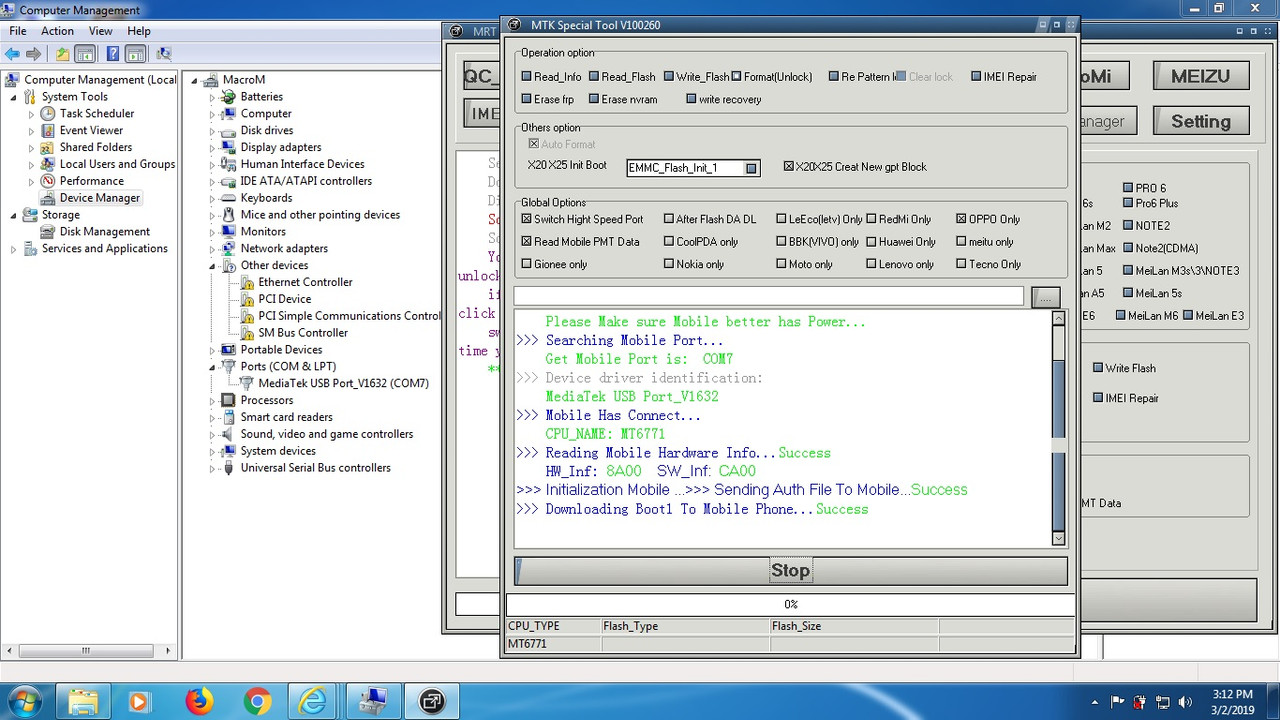This screenshot has height=720, width=1280.
Task: Select the Shared Folders icon
Action: [x=48, y=148]
